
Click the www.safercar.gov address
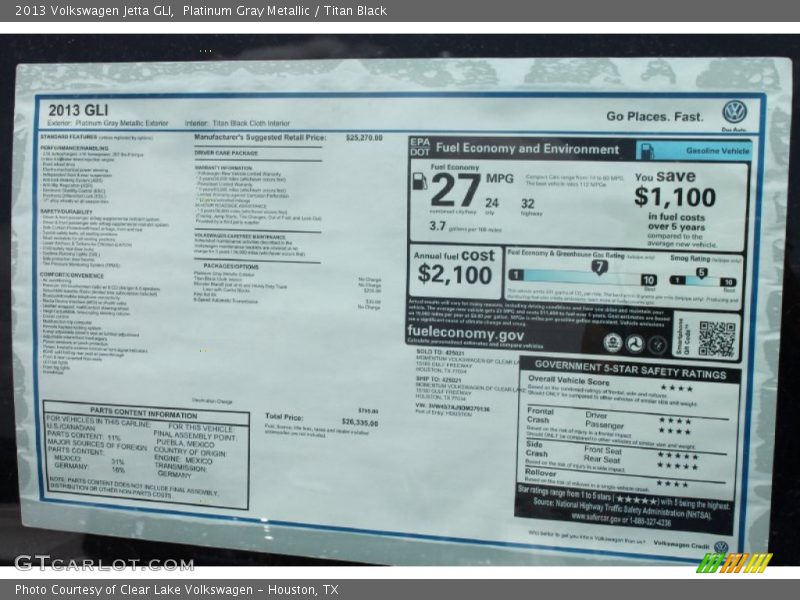[x=596, y=517]
